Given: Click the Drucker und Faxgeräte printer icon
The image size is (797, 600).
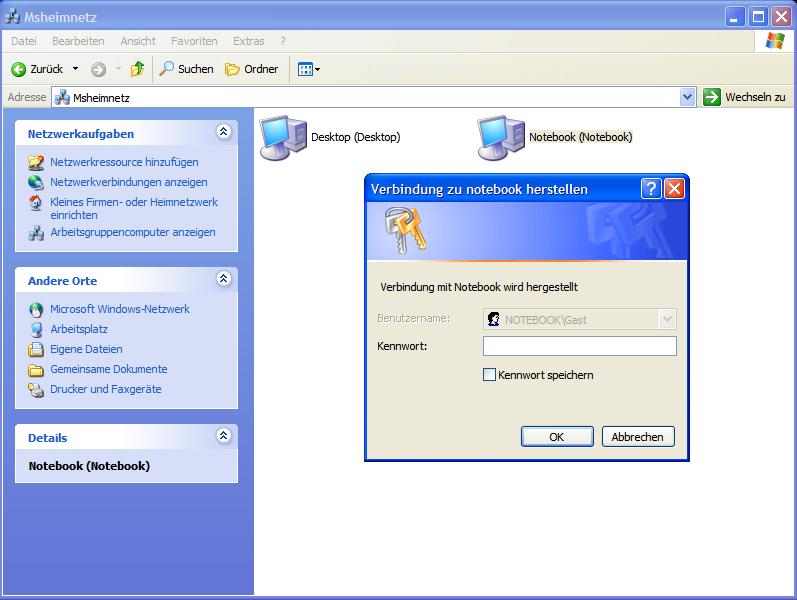Looking at the screenshot, I should [x=36, y=389].
